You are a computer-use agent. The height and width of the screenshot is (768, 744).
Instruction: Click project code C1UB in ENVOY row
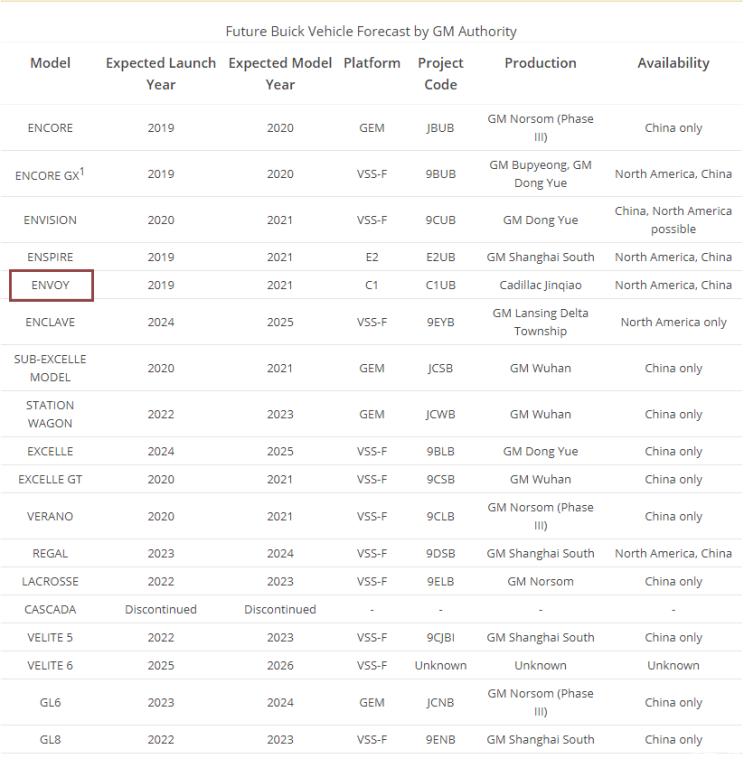point(440,285)
